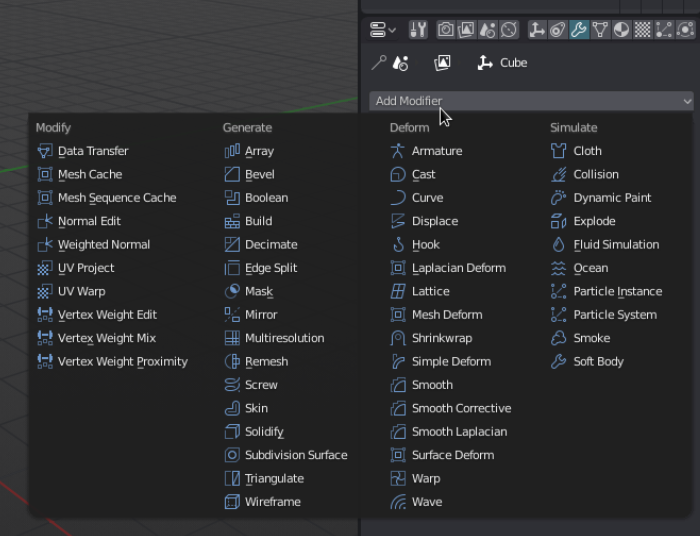Open the Object Data properties tab
Viewport: 700px width, 536px height.
[600, 30]
